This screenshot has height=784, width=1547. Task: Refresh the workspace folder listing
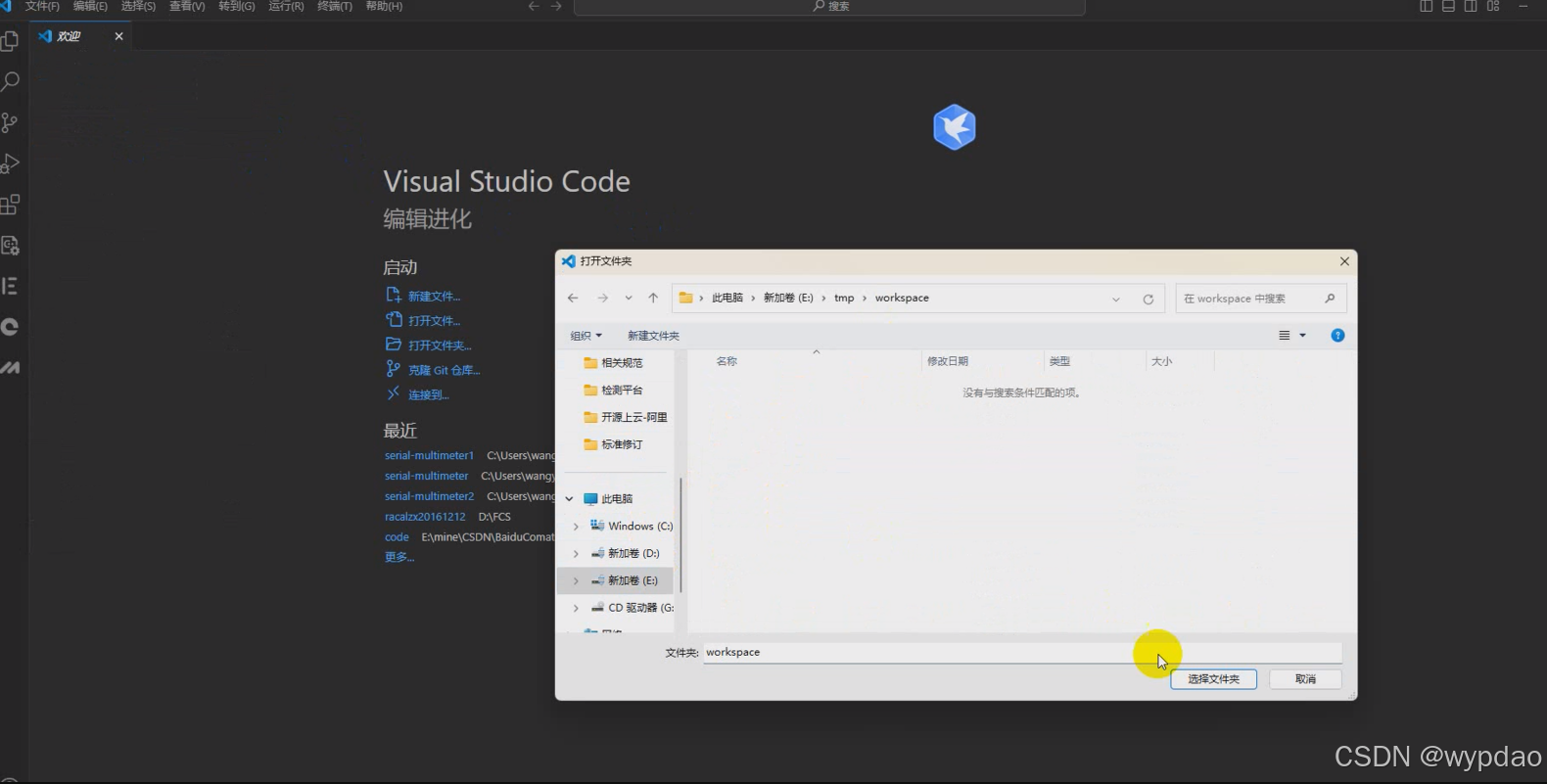pos(1148,300)
